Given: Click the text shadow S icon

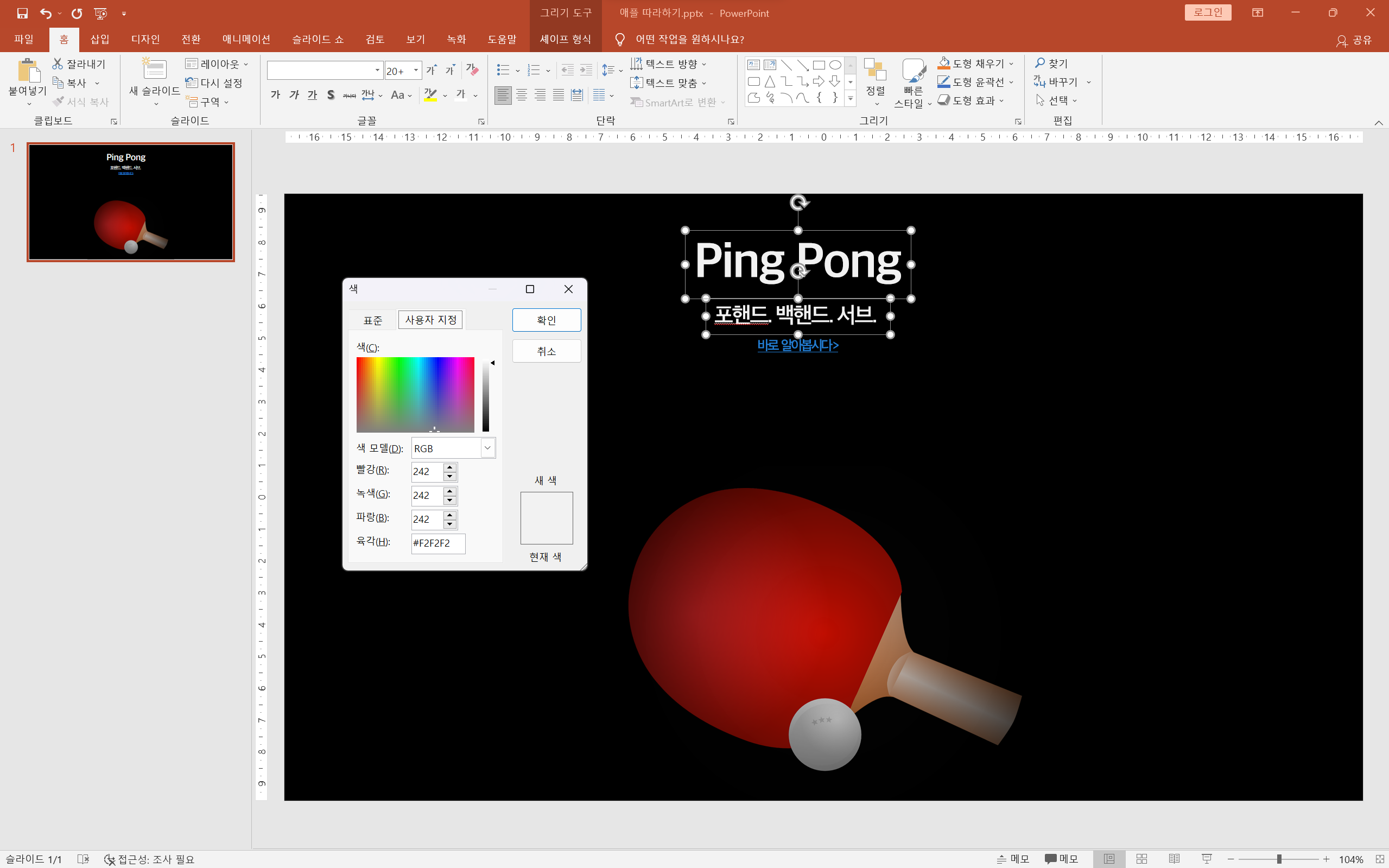Looking at the screenshot, I should [331, 96].
